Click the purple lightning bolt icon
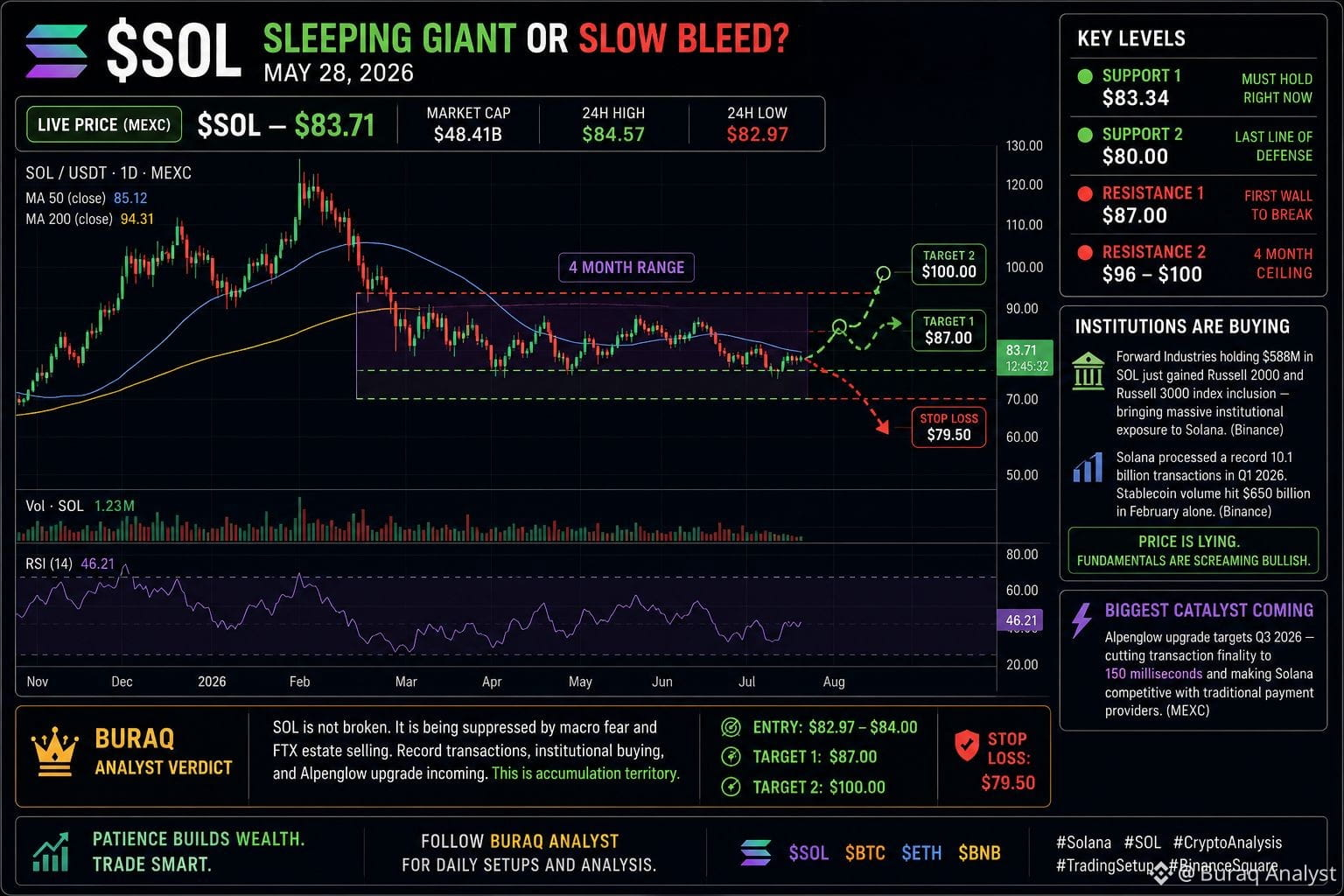This screenshot has height=896, width=1344. click(x=1082, y=619)
